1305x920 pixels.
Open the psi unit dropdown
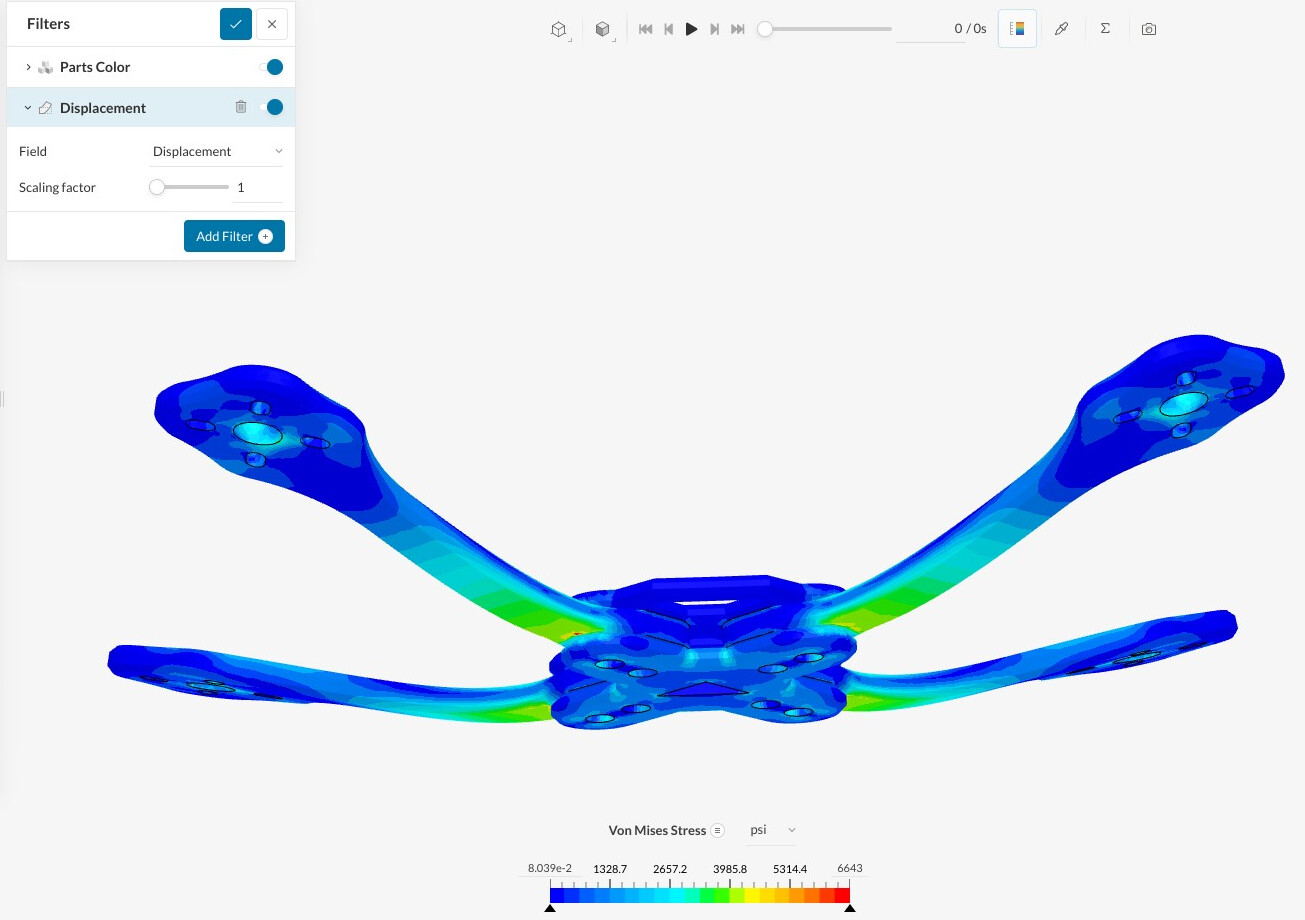(773, 830)
